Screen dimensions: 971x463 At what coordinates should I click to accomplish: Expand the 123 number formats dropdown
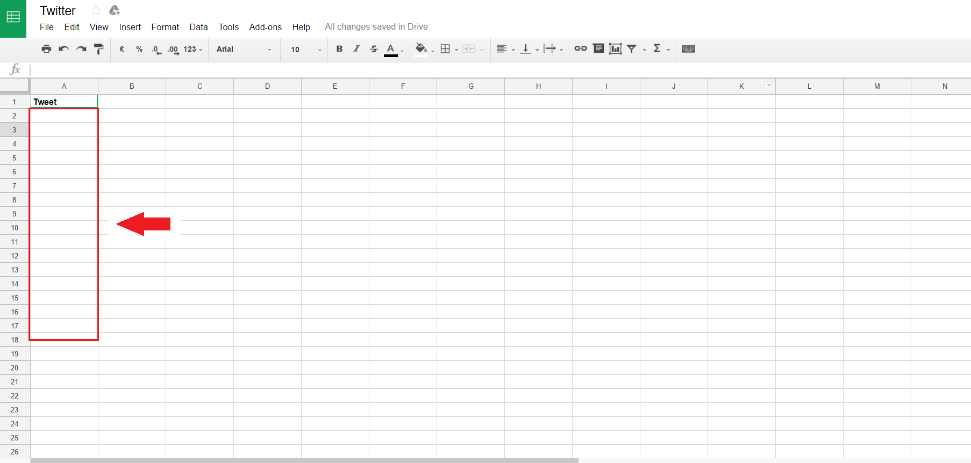193,48
